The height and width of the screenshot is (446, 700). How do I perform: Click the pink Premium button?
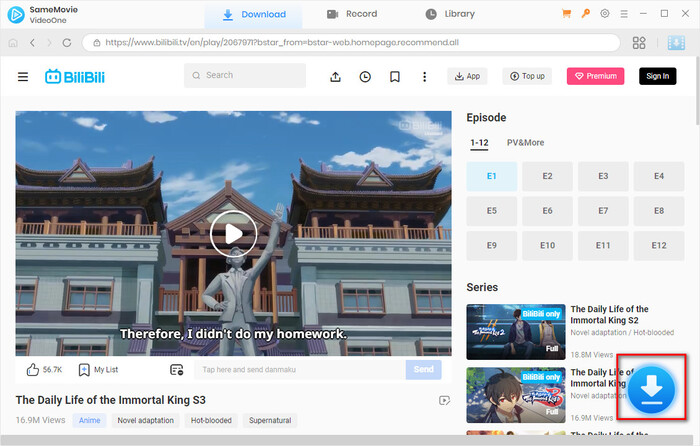click(596, 76)
